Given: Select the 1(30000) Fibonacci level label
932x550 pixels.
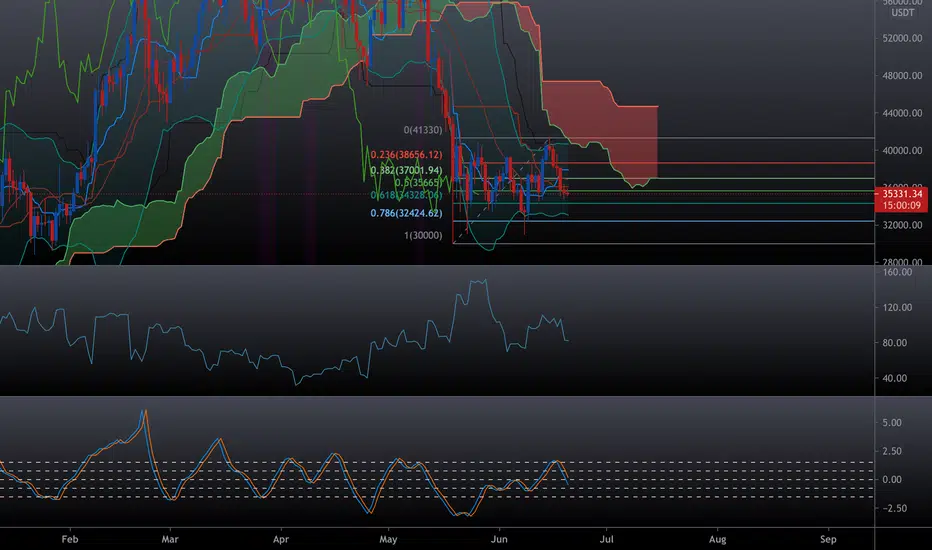Looking at the screenshot, I should pos(423,235).
